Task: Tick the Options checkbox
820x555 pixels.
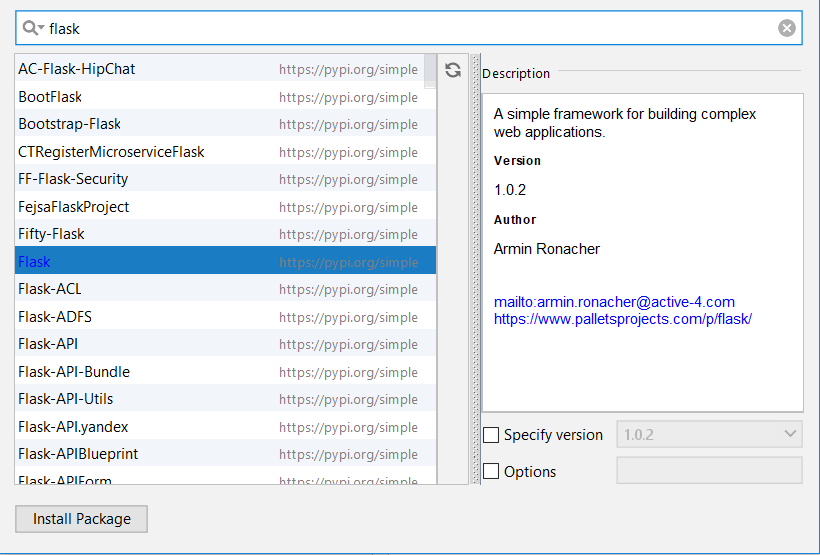Action: (x=491, y=471)
